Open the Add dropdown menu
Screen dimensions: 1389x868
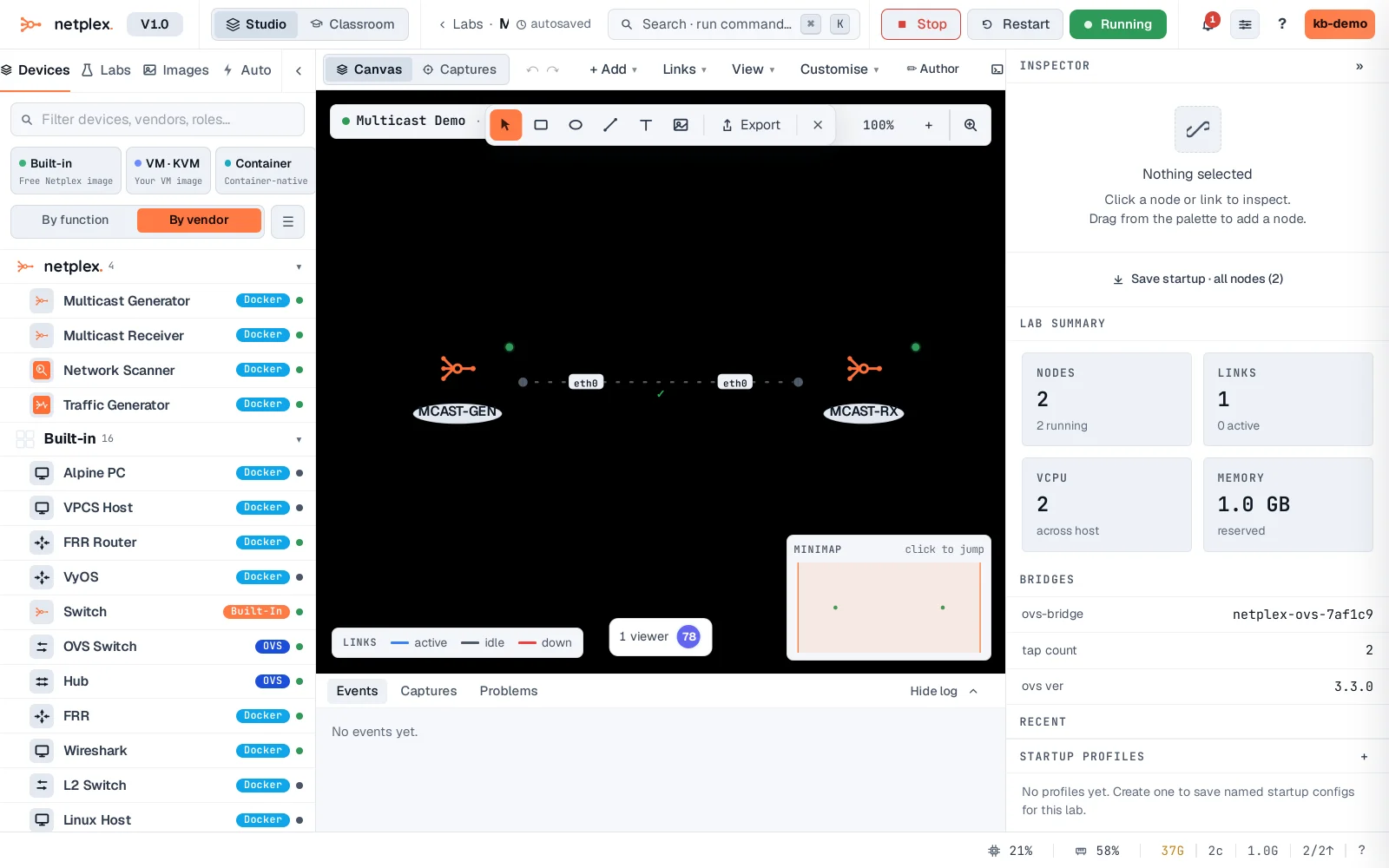coord(613,69)
